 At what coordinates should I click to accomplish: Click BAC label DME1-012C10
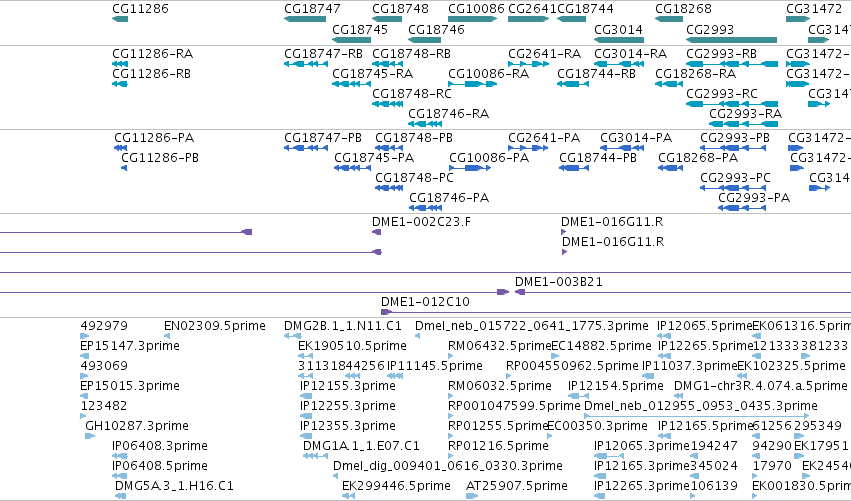tap(425, 301)
